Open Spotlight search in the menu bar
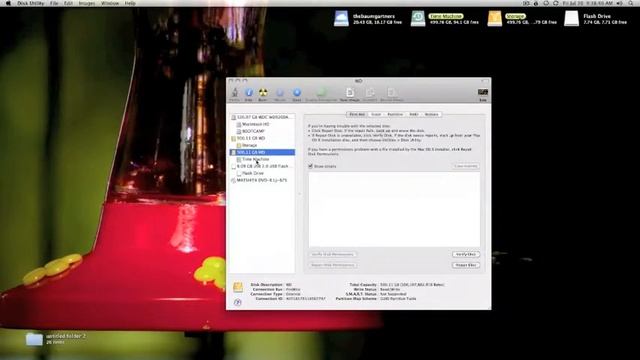This screenshot has height=360, width=640. (x=632, y=3)
